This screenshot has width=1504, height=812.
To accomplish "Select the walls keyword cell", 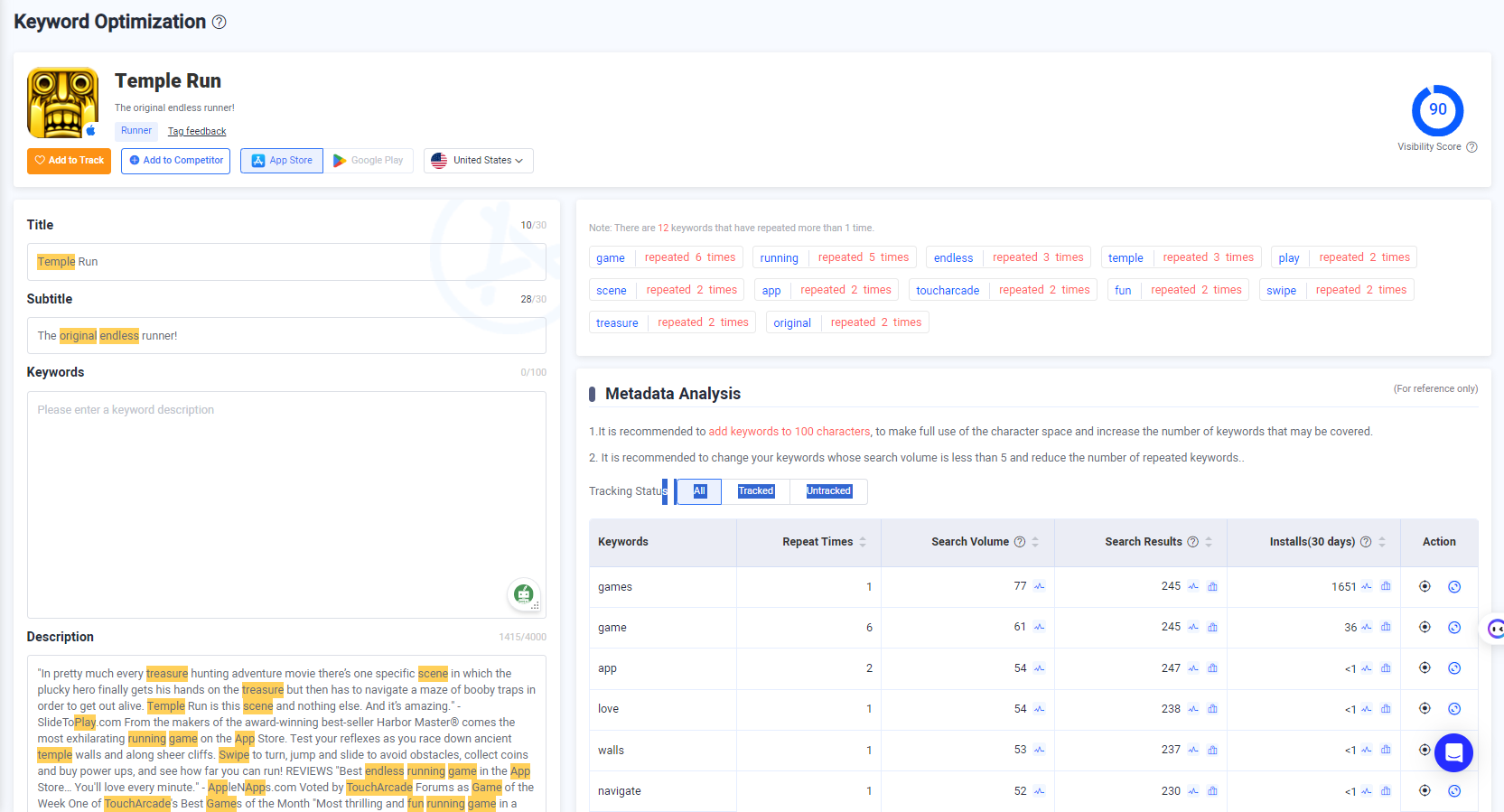I will coord(662,751).
